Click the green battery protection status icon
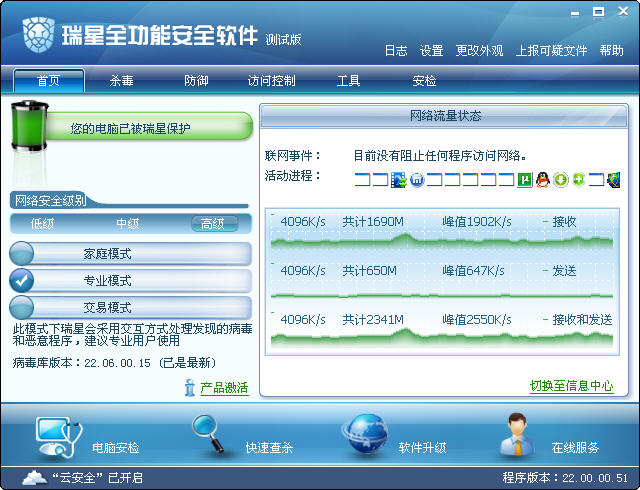This screenshot has width=640, height=490. click(29, 125)
